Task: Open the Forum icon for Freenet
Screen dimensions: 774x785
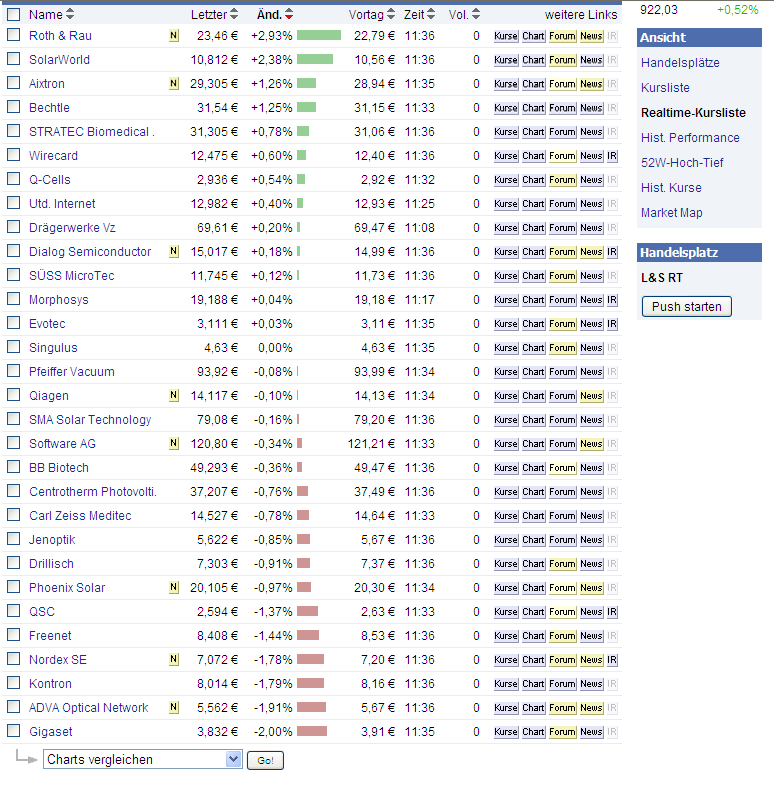Action: pyautogui.click(x=562, y=636)
